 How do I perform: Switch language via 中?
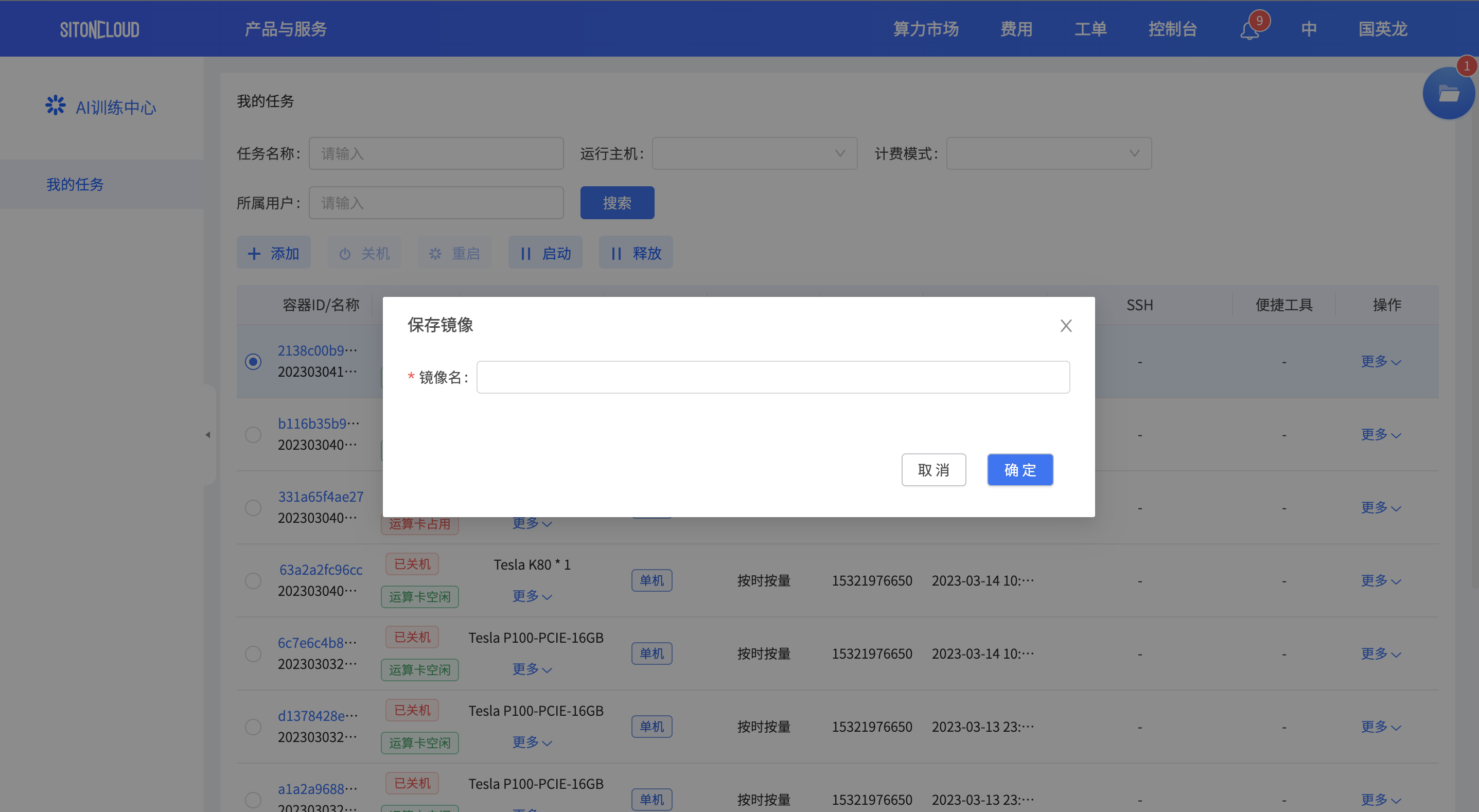tap(1309, 29)
